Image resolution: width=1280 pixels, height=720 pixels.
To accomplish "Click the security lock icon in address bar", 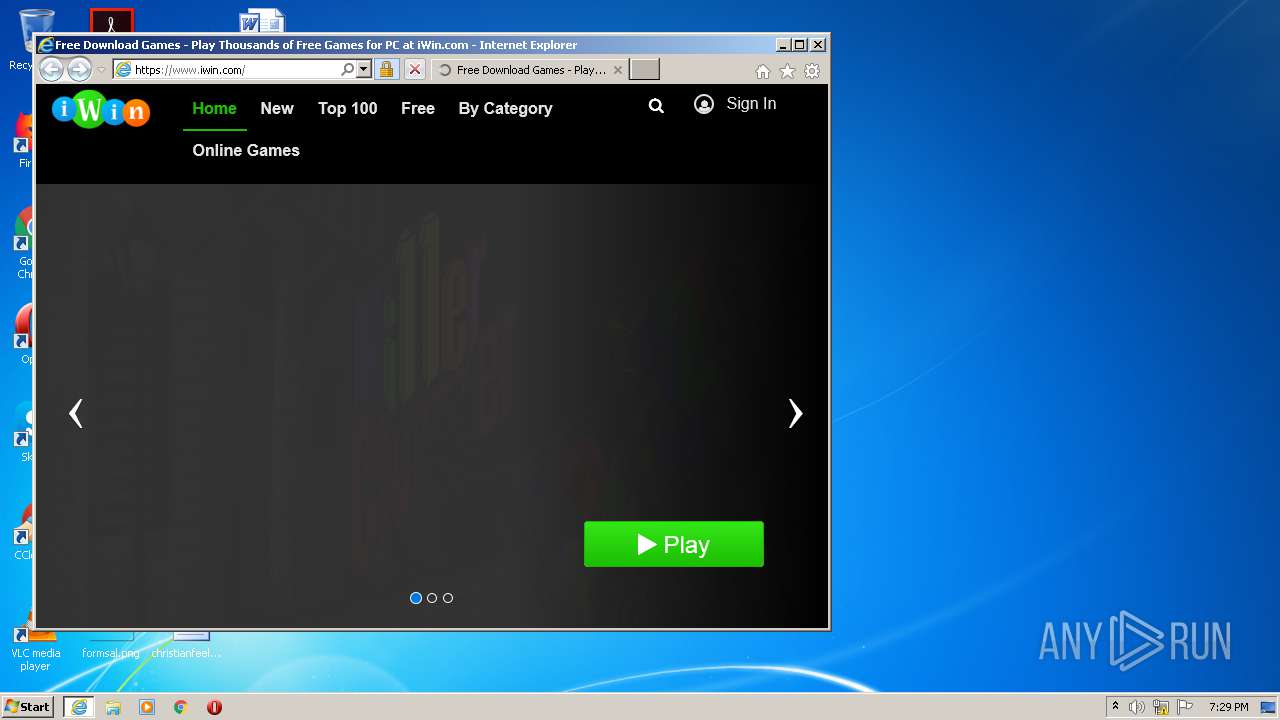I will click(386, 69).
